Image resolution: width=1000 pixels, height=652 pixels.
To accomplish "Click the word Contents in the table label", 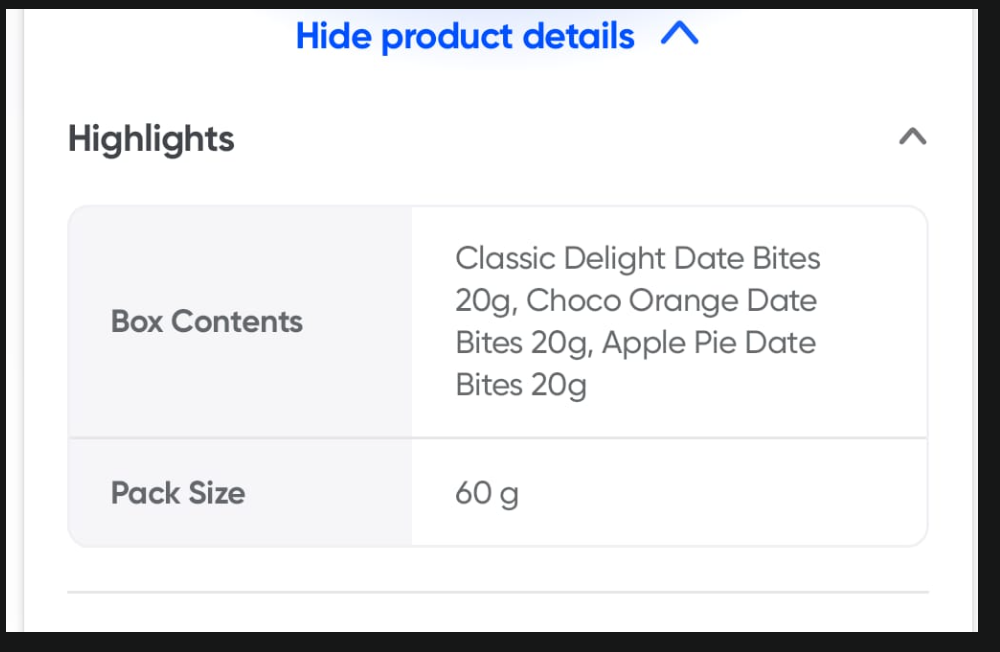I will [x=237, y=321].
